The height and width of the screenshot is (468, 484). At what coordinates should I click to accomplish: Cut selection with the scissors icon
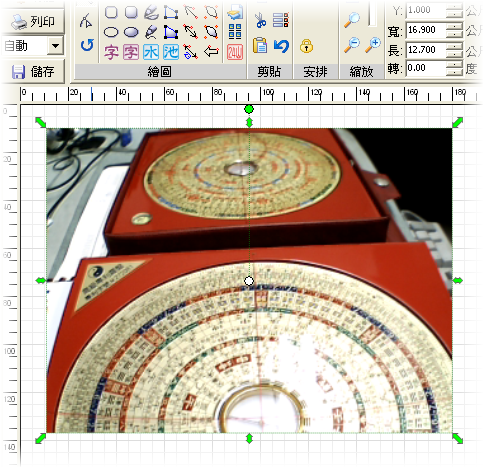(x=261, y=20)
